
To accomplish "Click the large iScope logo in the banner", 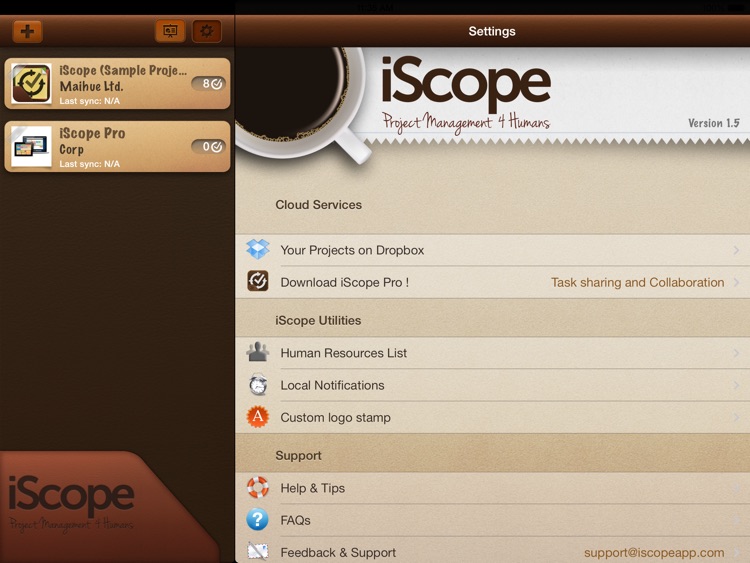I will 466,83.
